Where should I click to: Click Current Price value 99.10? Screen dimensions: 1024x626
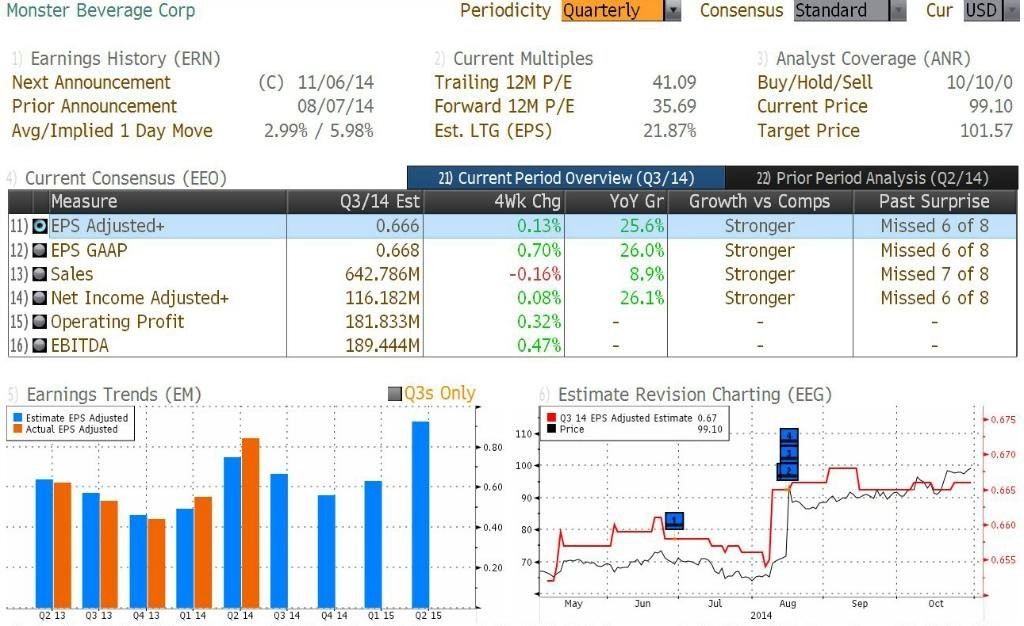pyautogui.click(x=991, y=106)
